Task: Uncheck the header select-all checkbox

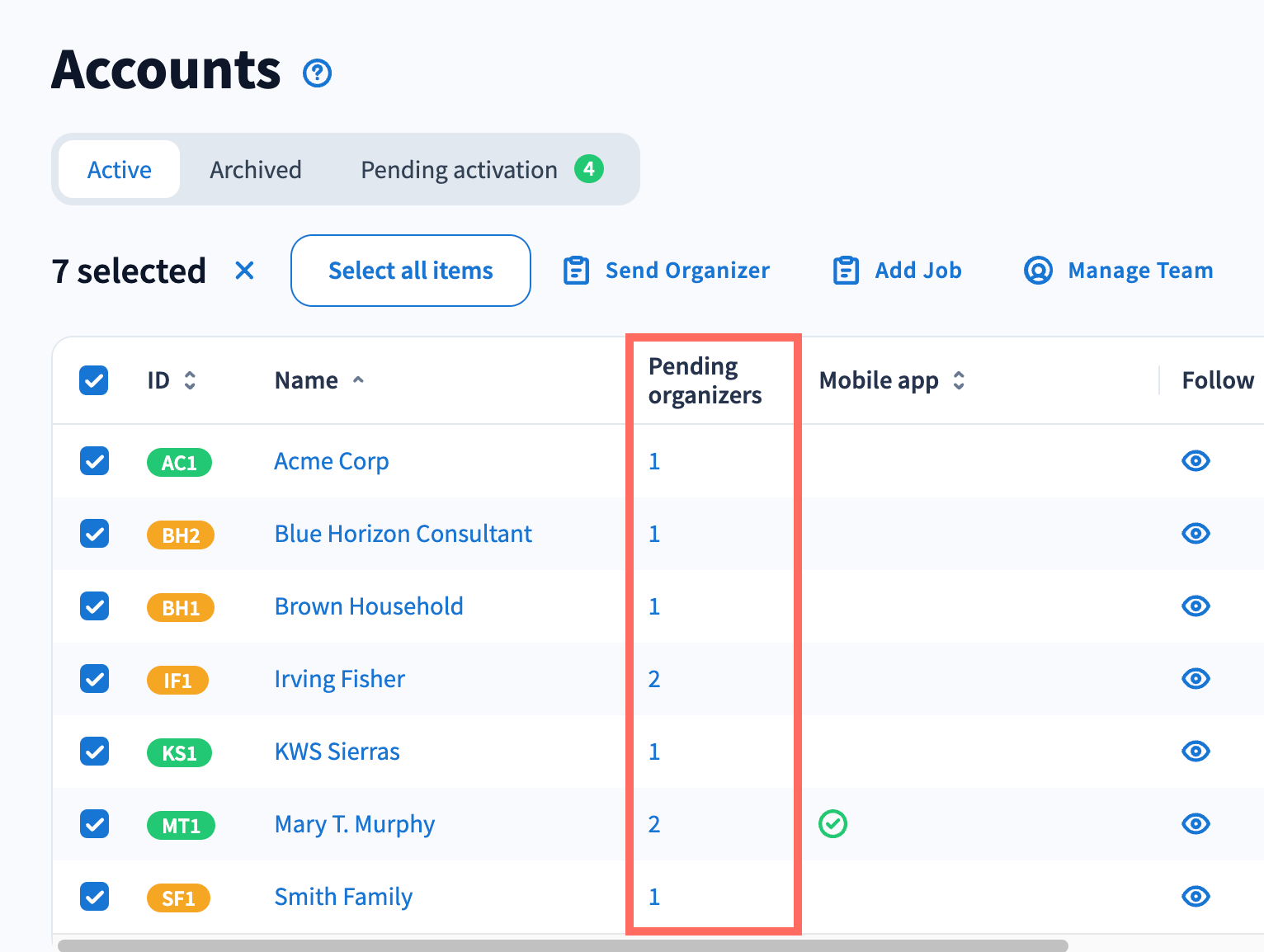Action: pos(94,380)
